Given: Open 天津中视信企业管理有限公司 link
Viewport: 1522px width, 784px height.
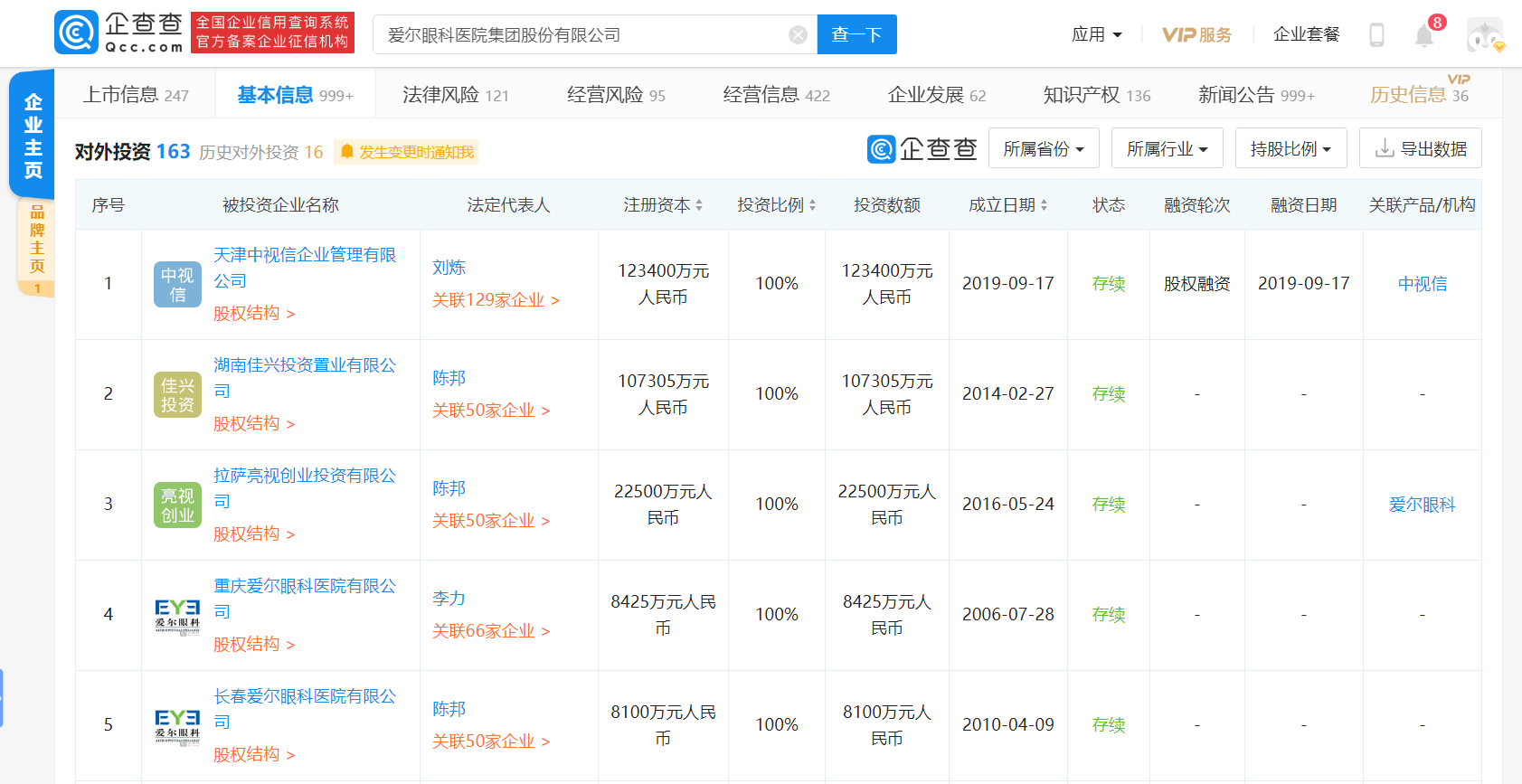Looking at the screenshot, I should 305,268.
